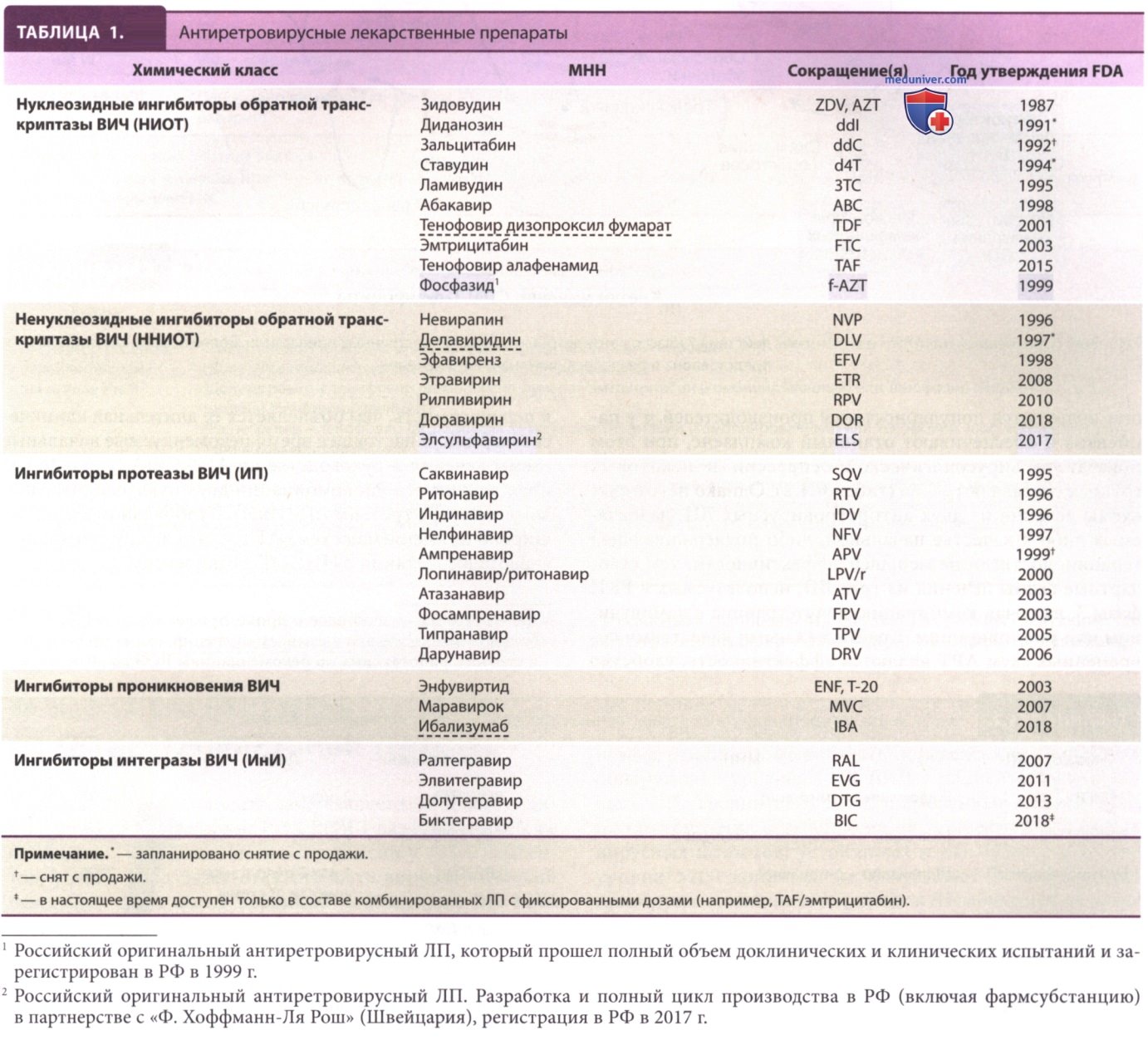Select footnote 2 mentioning «Ф. Хоффманн-Ля Рош»

coord(572,1008)
